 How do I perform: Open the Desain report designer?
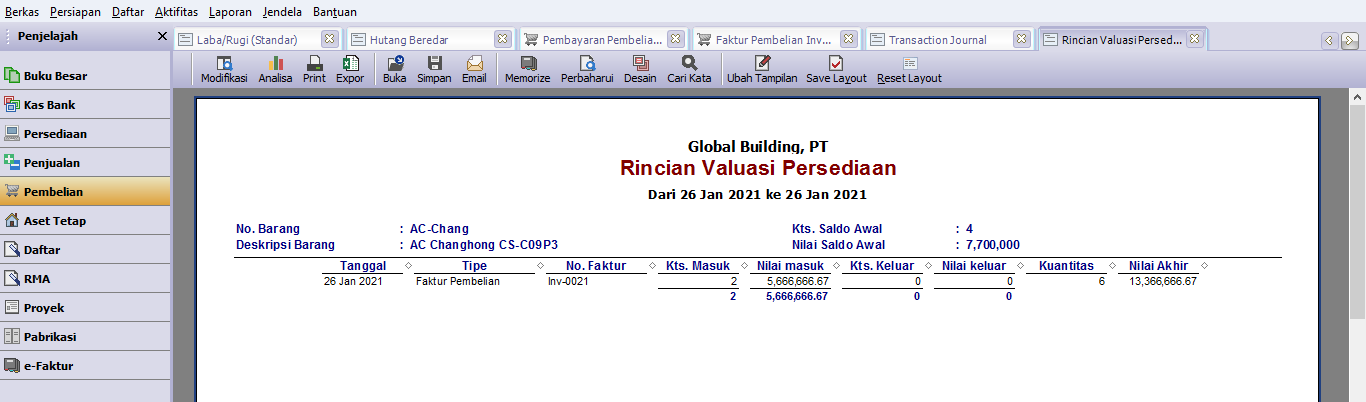click(x=640, y=70)
